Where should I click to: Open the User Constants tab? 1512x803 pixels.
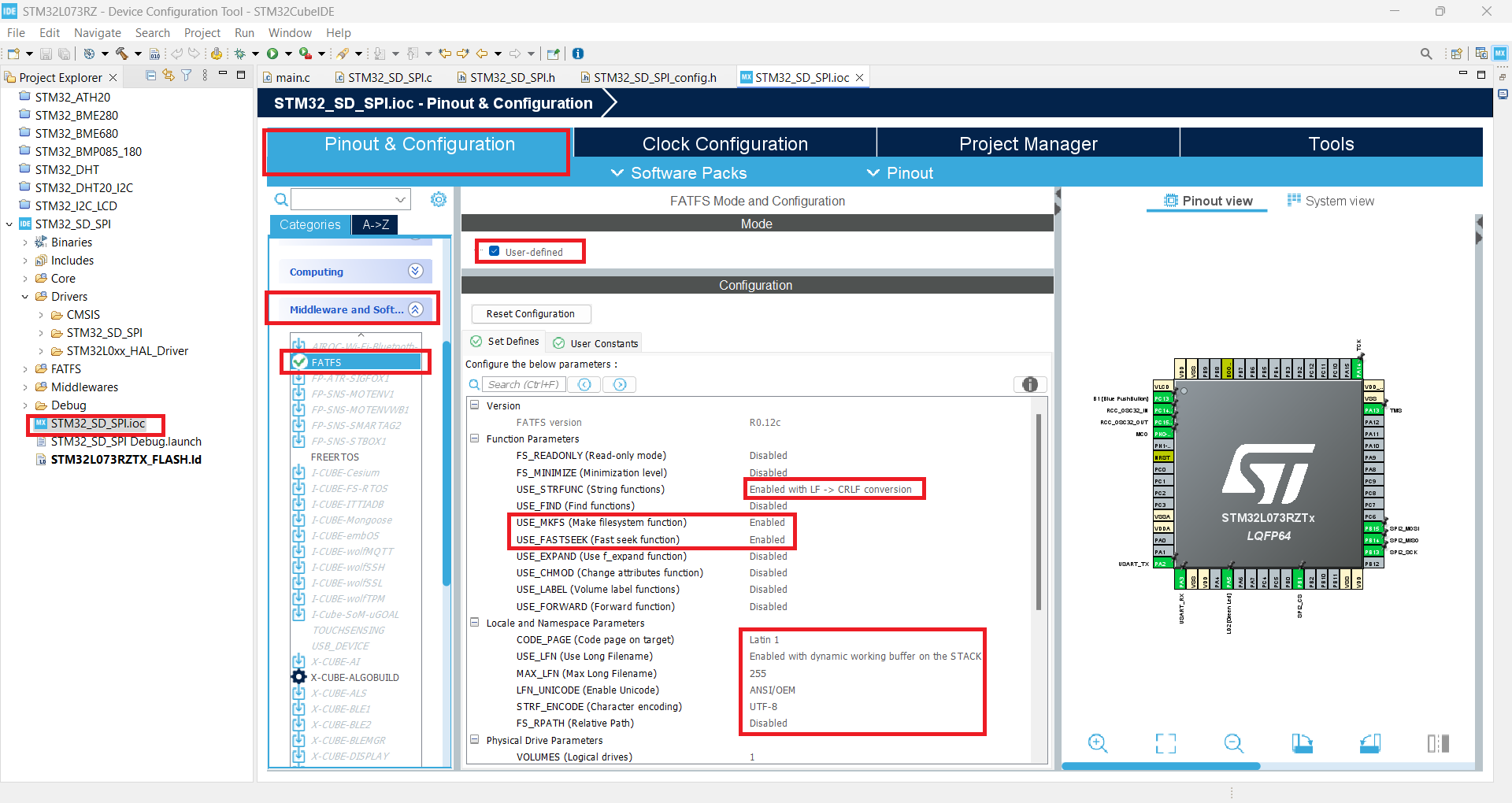tap(596, 343)
